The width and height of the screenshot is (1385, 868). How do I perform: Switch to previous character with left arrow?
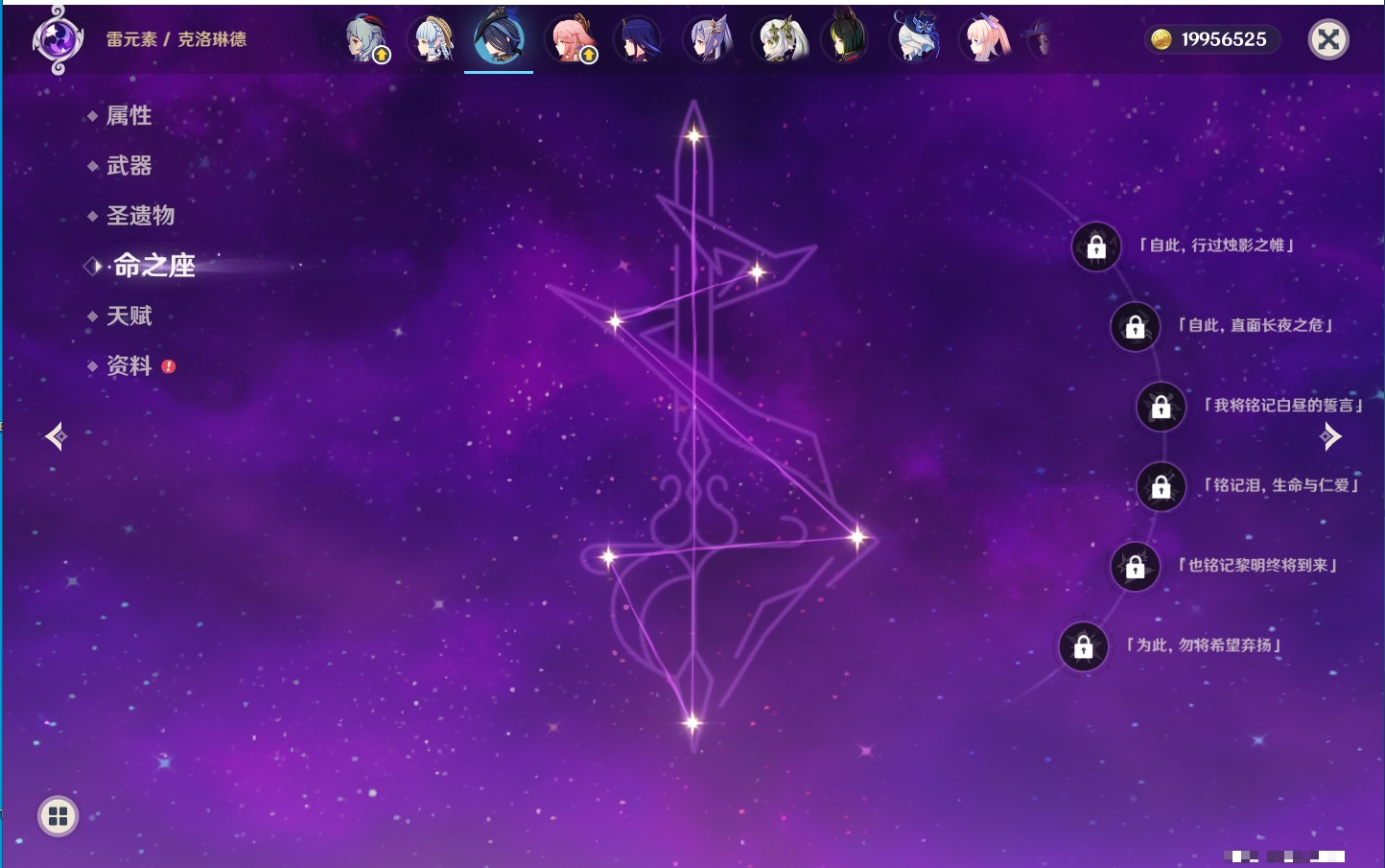[x=56, y=436]
